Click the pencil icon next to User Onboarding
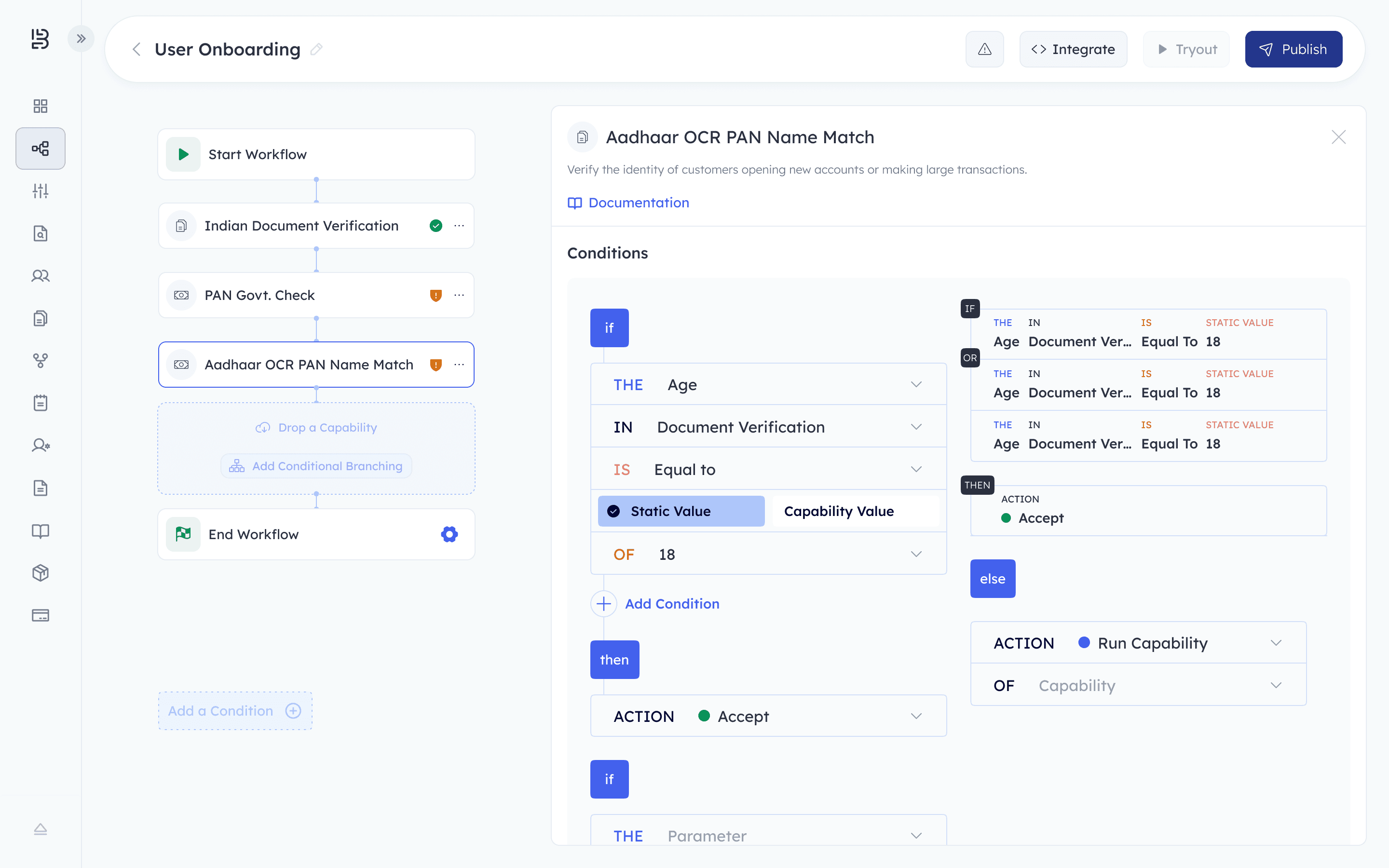1389x868 pixels. (316, 49)
